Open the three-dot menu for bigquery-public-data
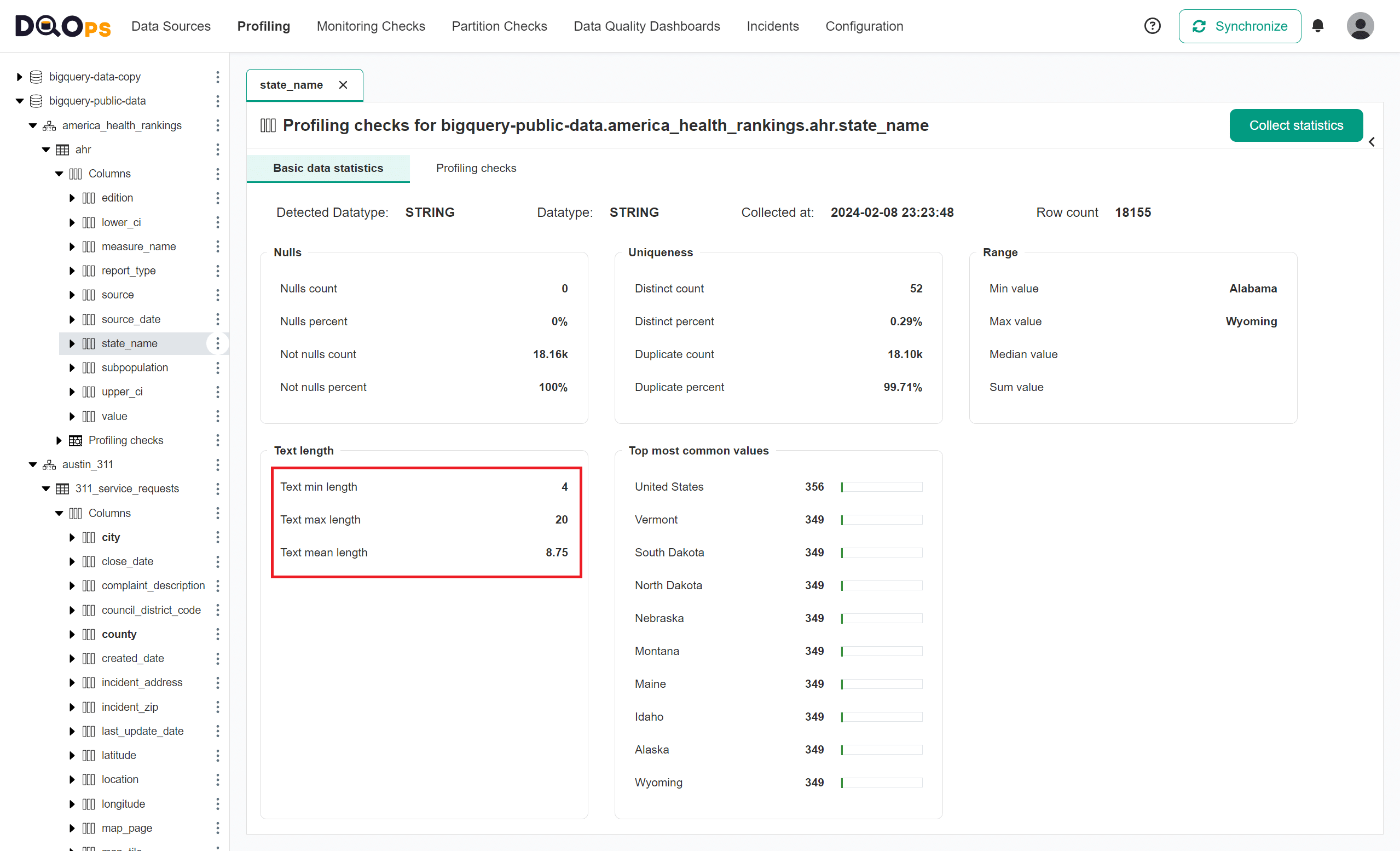Screen dimensions: 1400x851 [x=218, y=101]
